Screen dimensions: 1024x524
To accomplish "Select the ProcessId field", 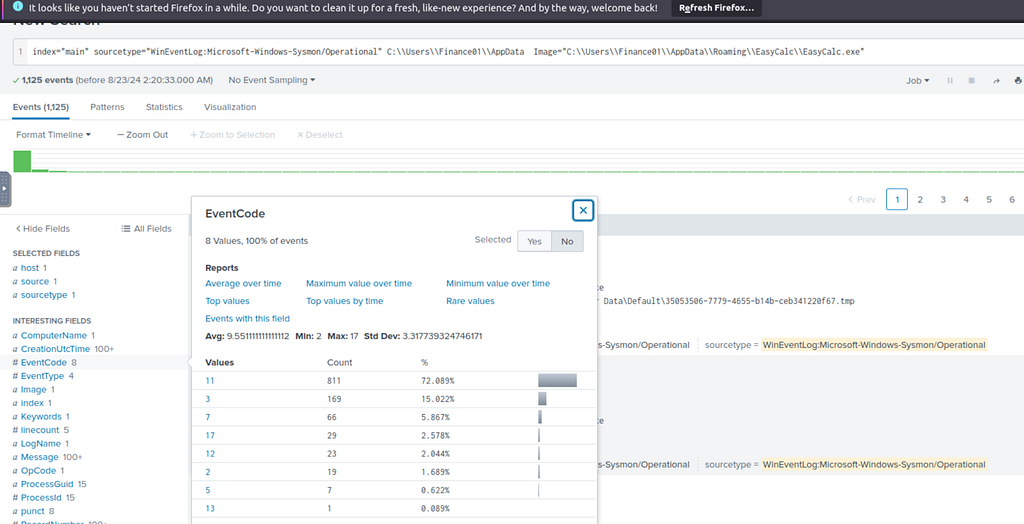I will click(x=42, y=497).
